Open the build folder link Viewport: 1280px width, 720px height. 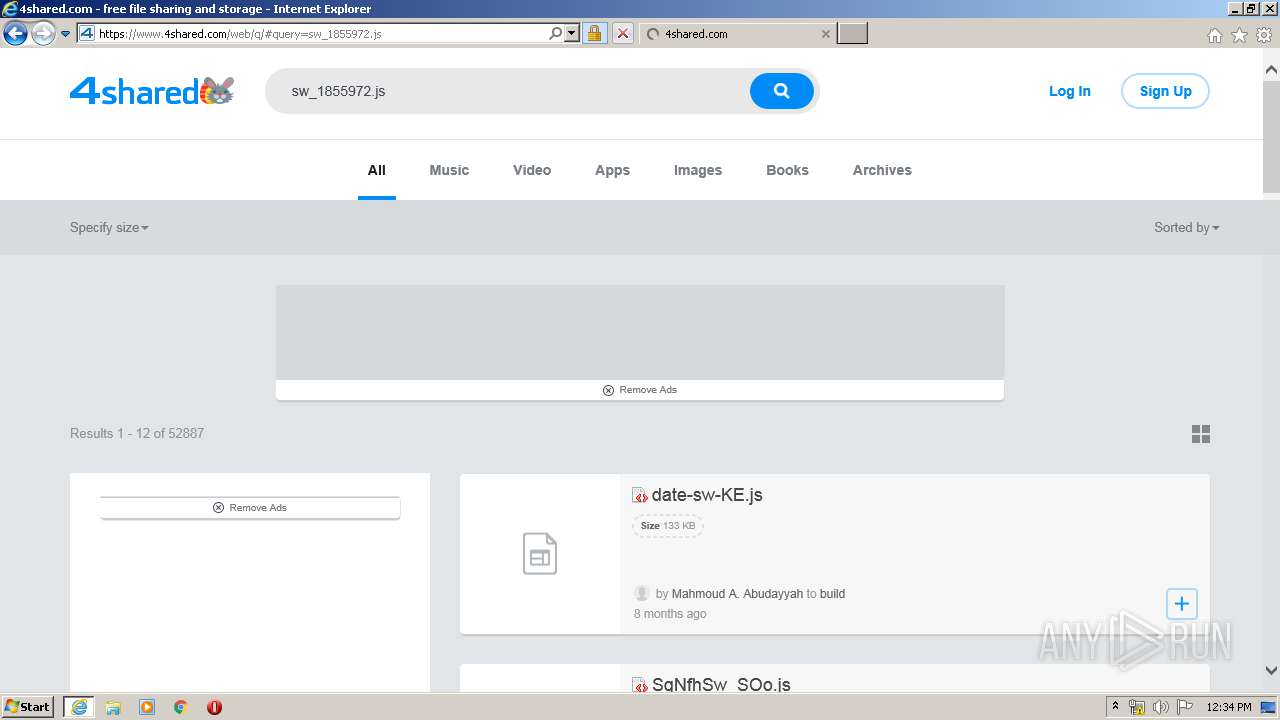click(x=832, y=594)
